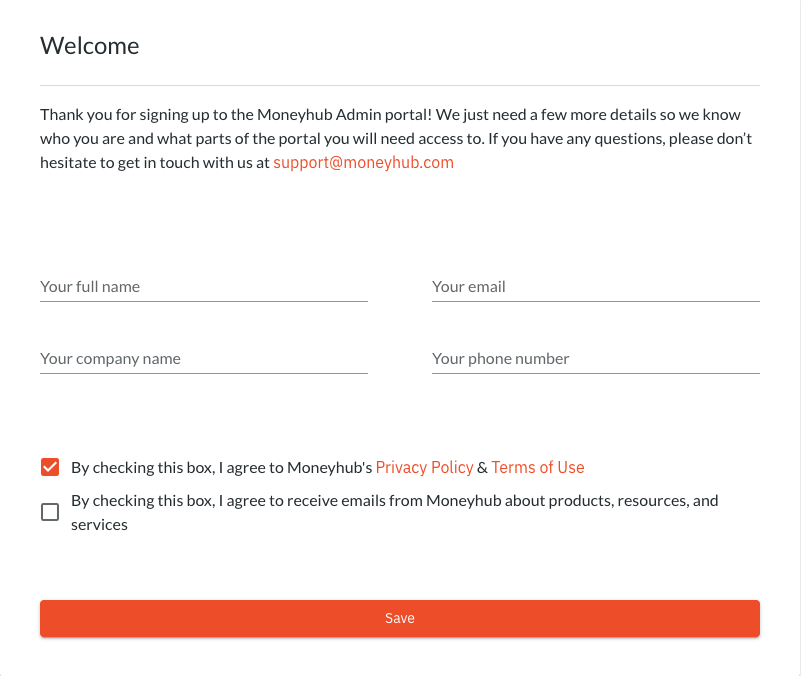Screen dimensions: 801x676
Task: Click the word 'services' in email consent label
Action: tap(100, 525)
